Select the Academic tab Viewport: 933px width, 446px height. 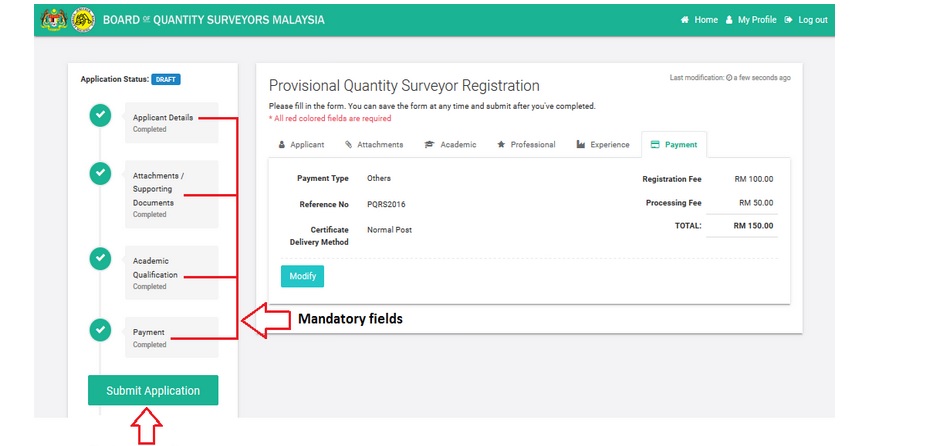click(x=450, y=145)
